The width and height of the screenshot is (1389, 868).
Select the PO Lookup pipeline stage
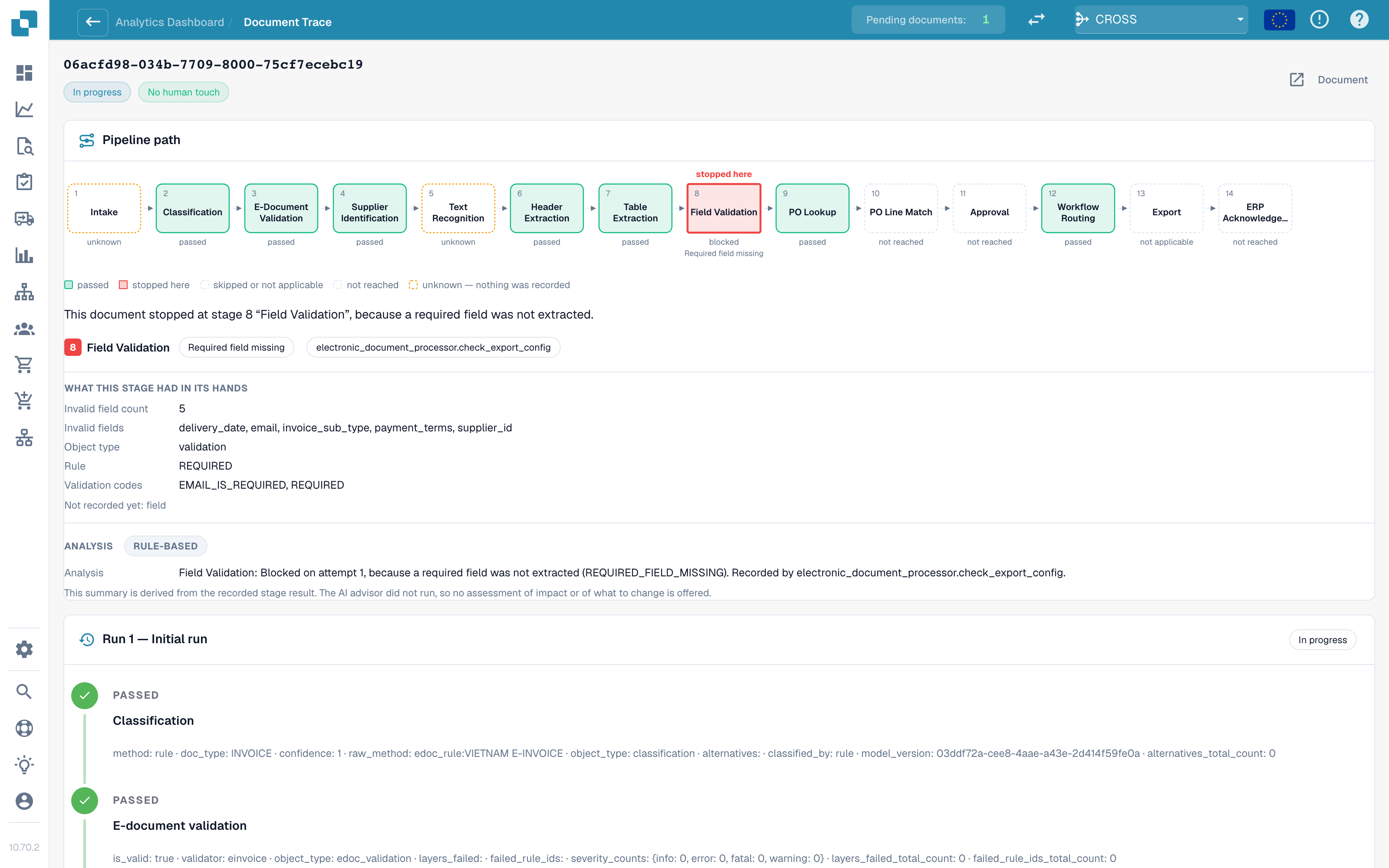click(x=812, y=208)
